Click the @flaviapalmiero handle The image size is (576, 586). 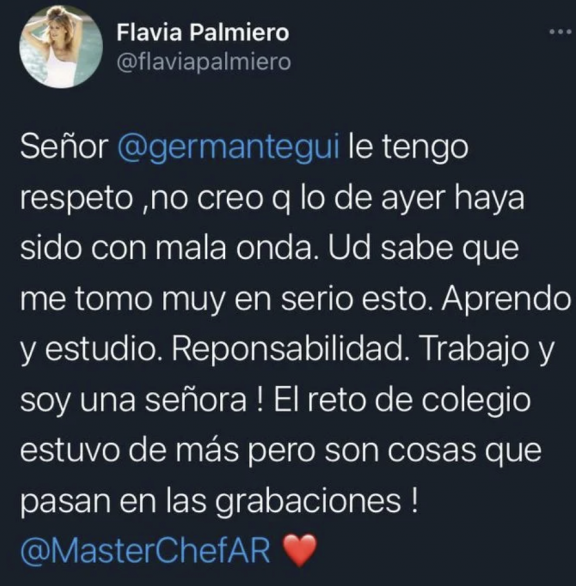(x=204, y=62)
